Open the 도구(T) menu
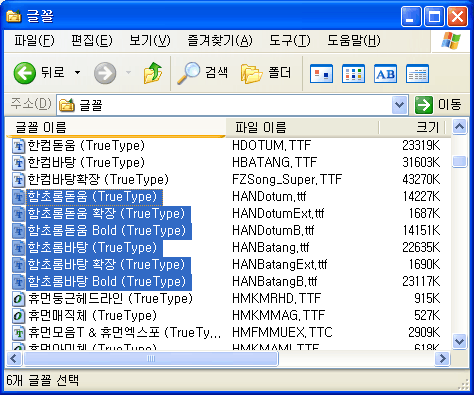 [x=290, y=41]
